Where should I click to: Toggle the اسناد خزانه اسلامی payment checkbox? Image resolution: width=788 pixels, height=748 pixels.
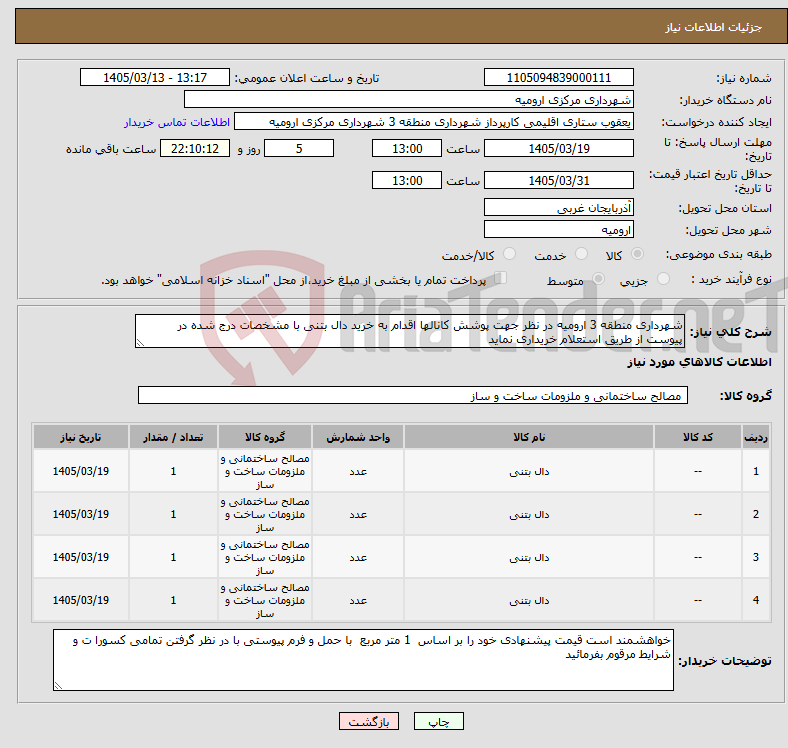click(501, 277)
